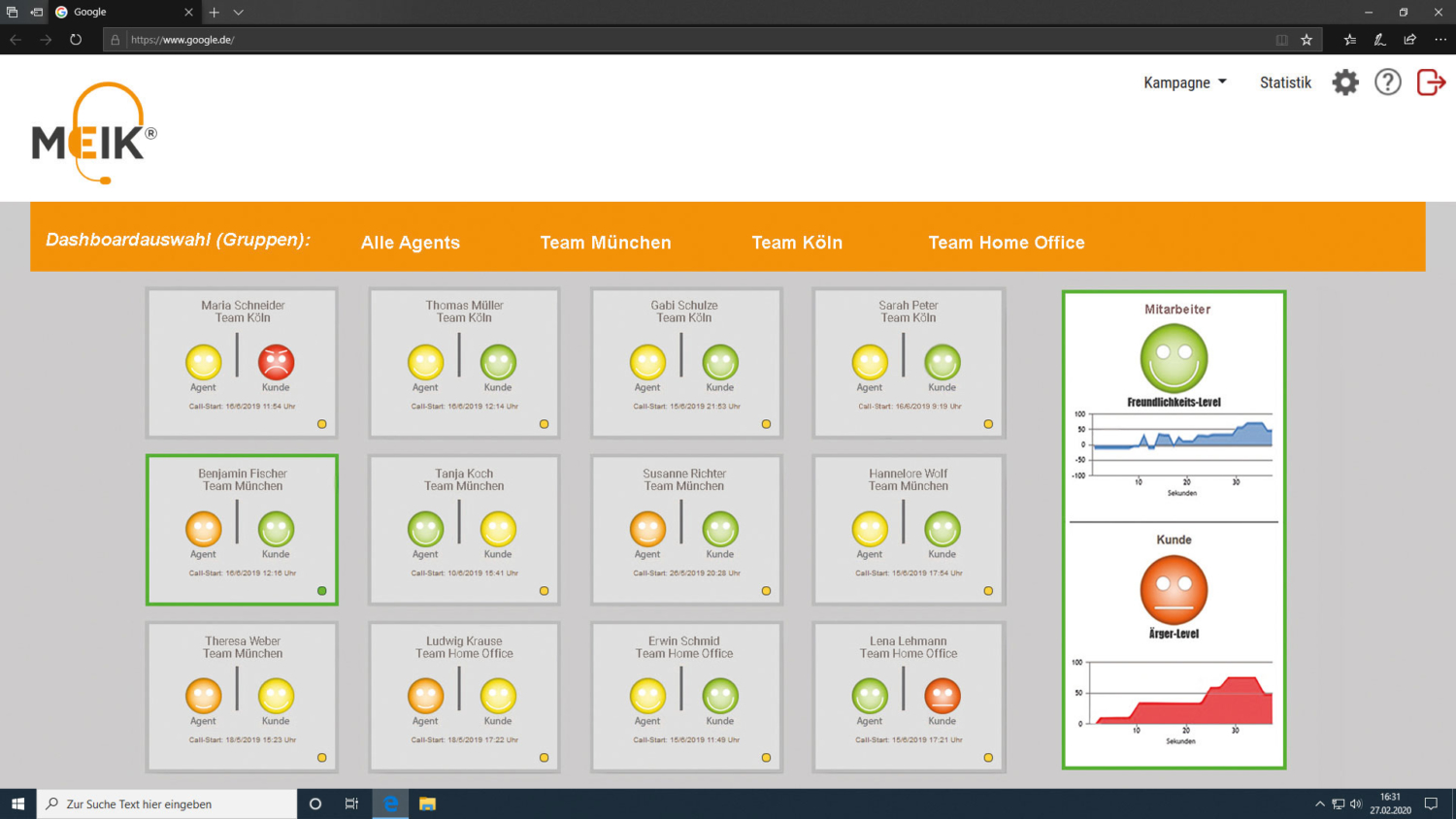Open the Statistik link

[1285, 82]
